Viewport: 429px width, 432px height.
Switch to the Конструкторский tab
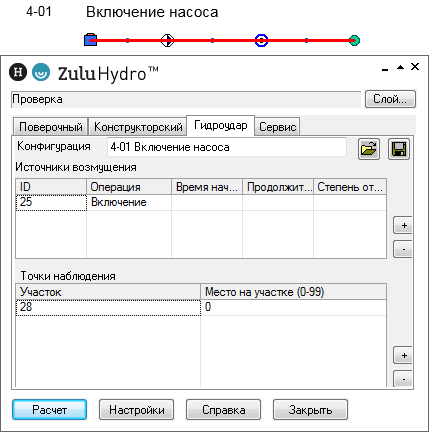(138, 127)
